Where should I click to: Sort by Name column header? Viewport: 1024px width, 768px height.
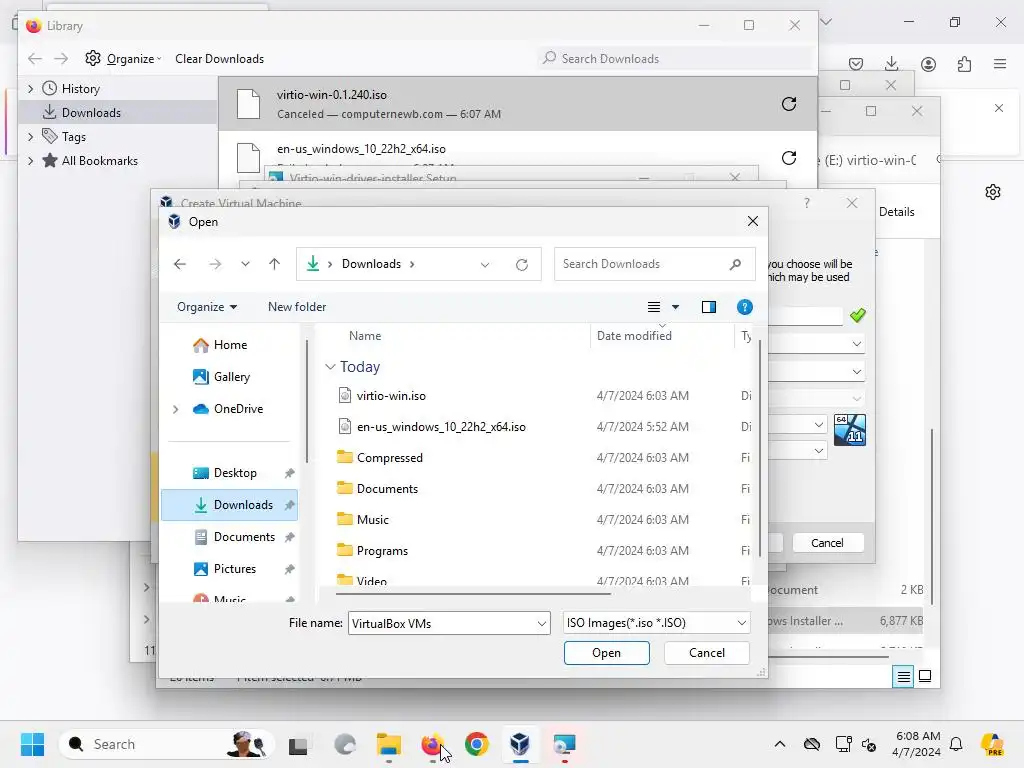click(364, 336)
